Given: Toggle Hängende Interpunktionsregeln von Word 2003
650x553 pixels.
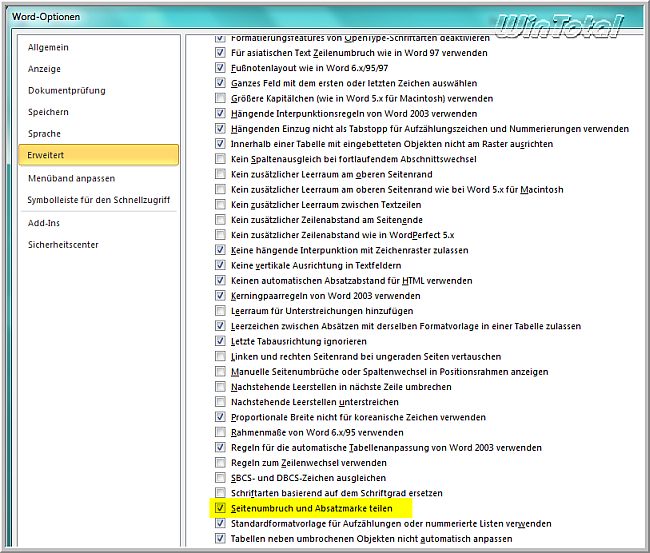Looking at the screenshot, I should click(220, 113).
